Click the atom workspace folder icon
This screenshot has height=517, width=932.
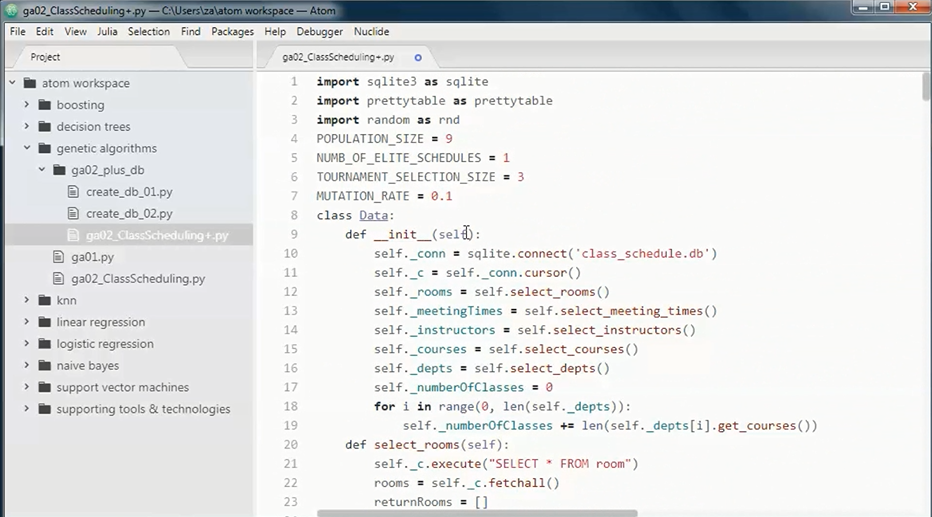[30, 83]
